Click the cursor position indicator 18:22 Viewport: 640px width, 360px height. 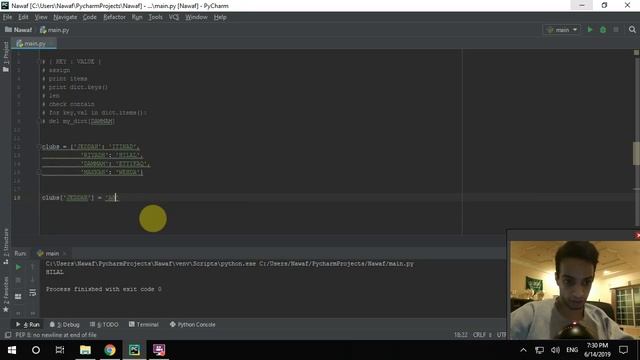pos(460,335)
